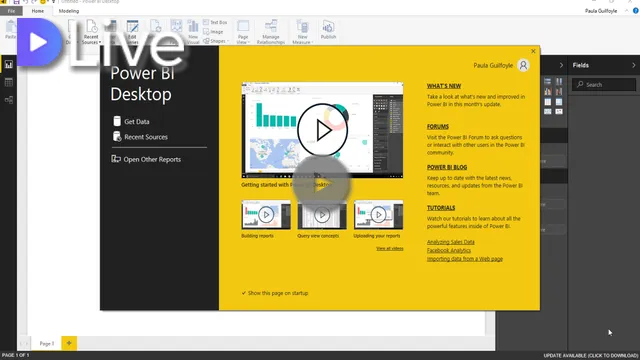Open the FORUMS link
Viewport: 640px width, 360px height.
(438, 127)
